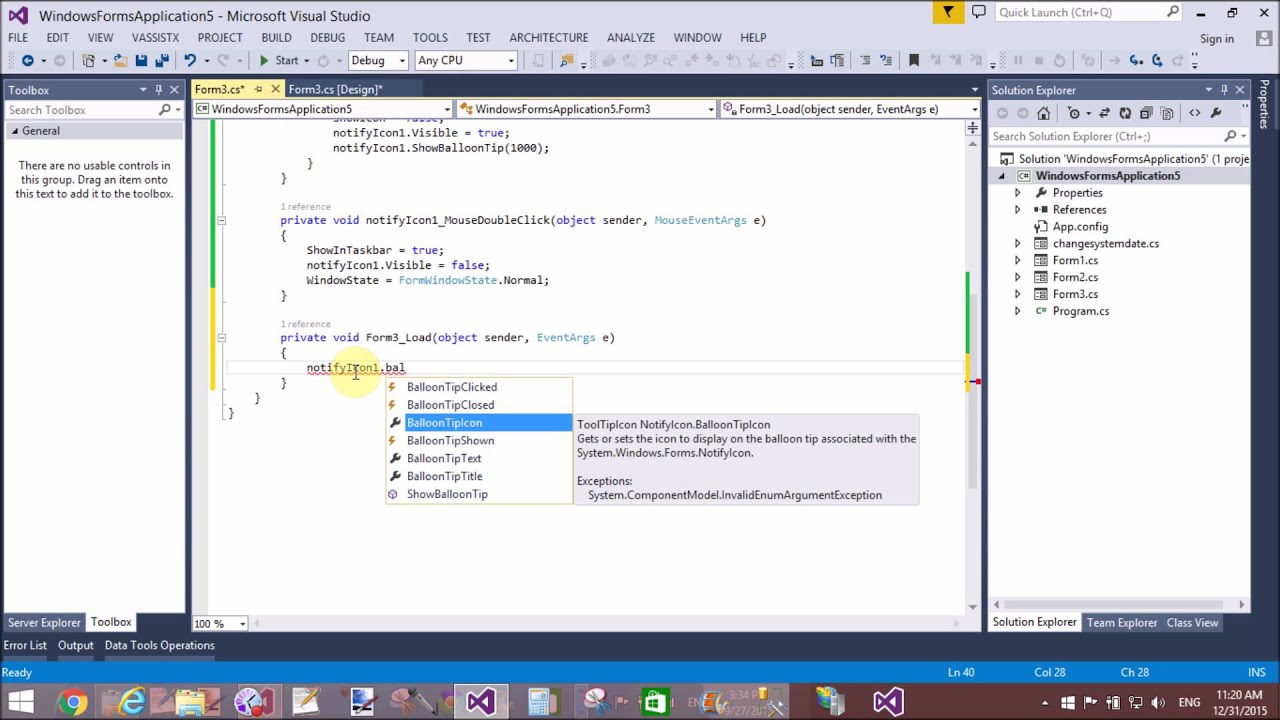Image resolution: width=1280 pixels, height=720 pixels.
Task: Expand the References node in Solution Explorer
Action: [x=1018, y=209]
